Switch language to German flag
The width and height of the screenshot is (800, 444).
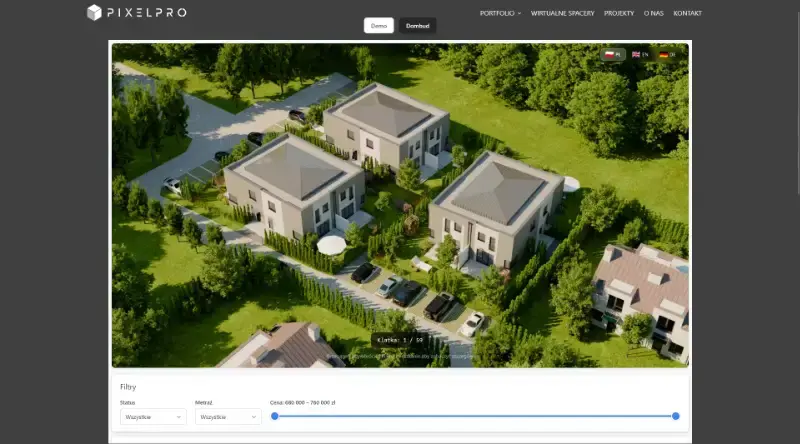[667, 54]
